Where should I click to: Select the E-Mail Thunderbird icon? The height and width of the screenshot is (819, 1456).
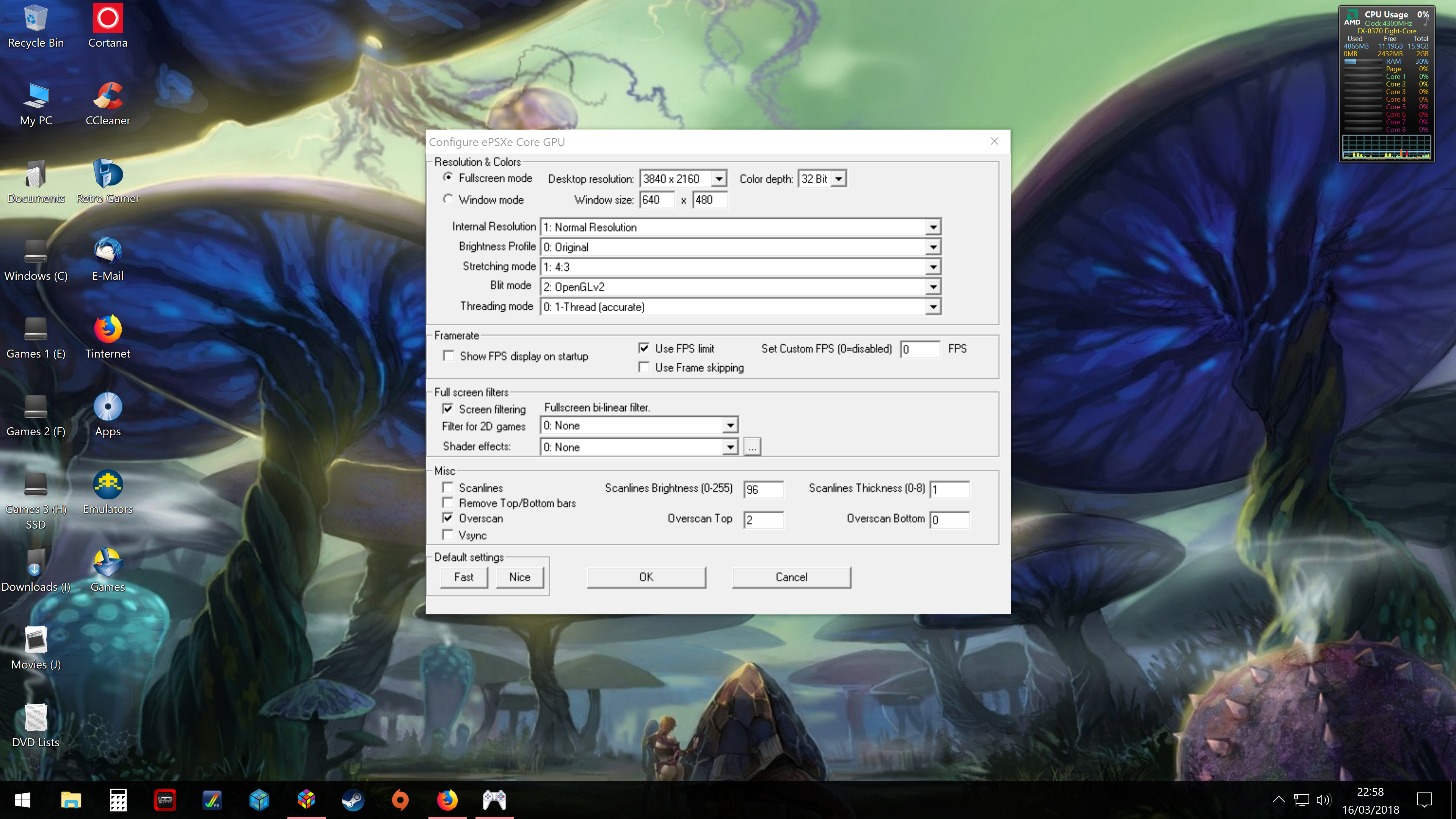tap(107, 259)
